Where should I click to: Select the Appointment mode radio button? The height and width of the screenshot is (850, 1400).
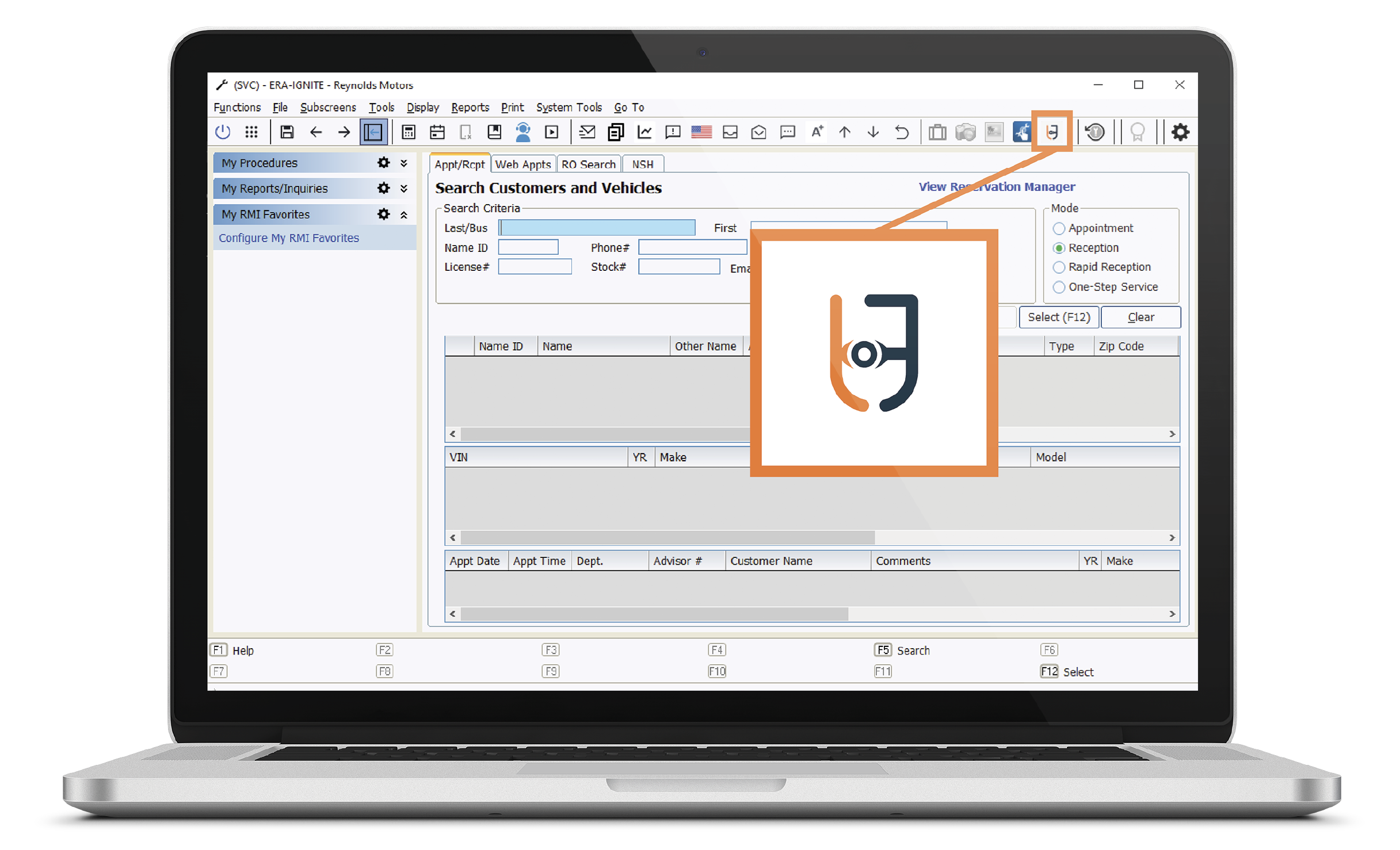[1058, 228]
